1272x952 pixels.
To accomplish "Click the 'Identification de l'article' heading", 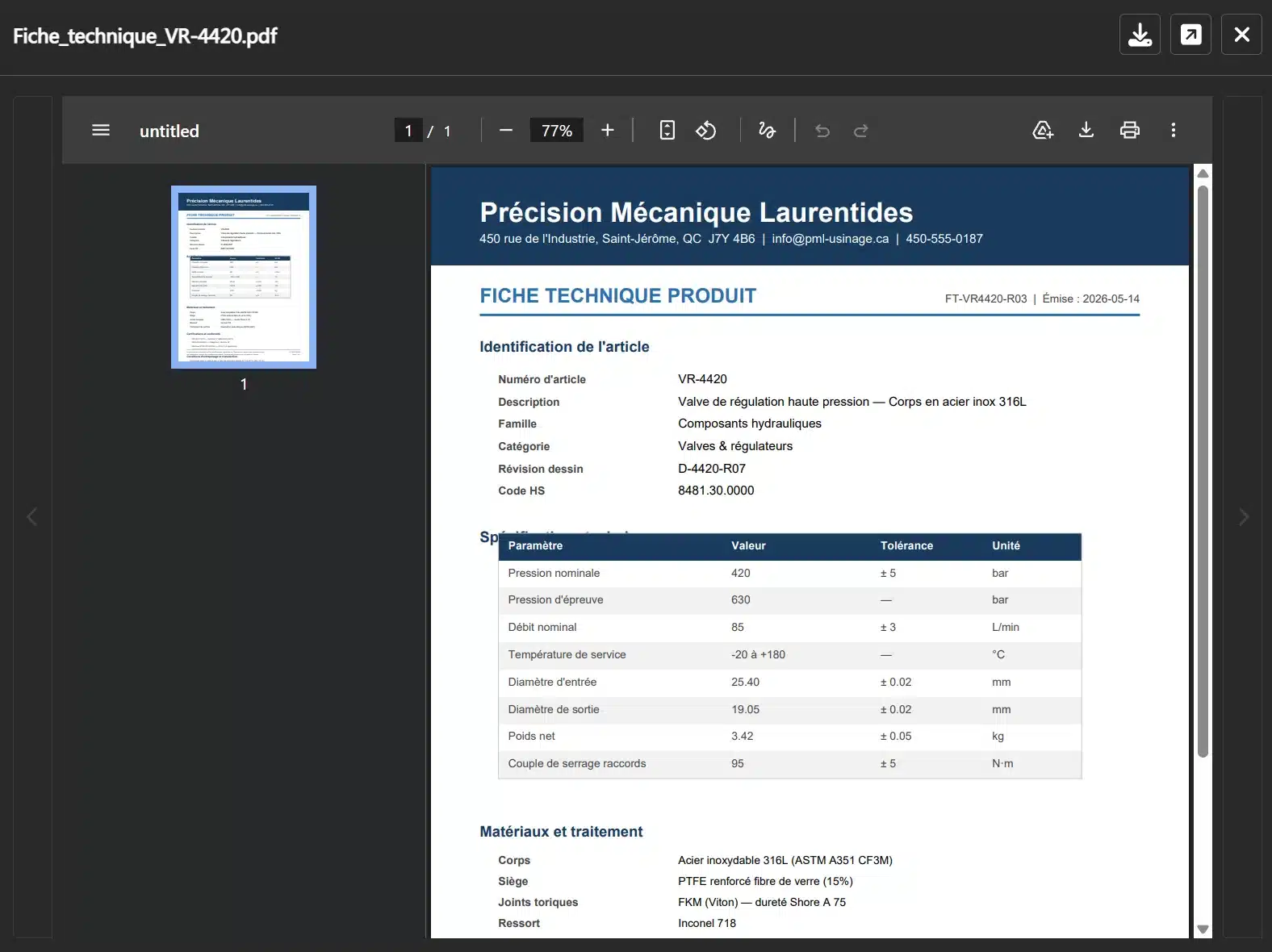I will [564, 347].
